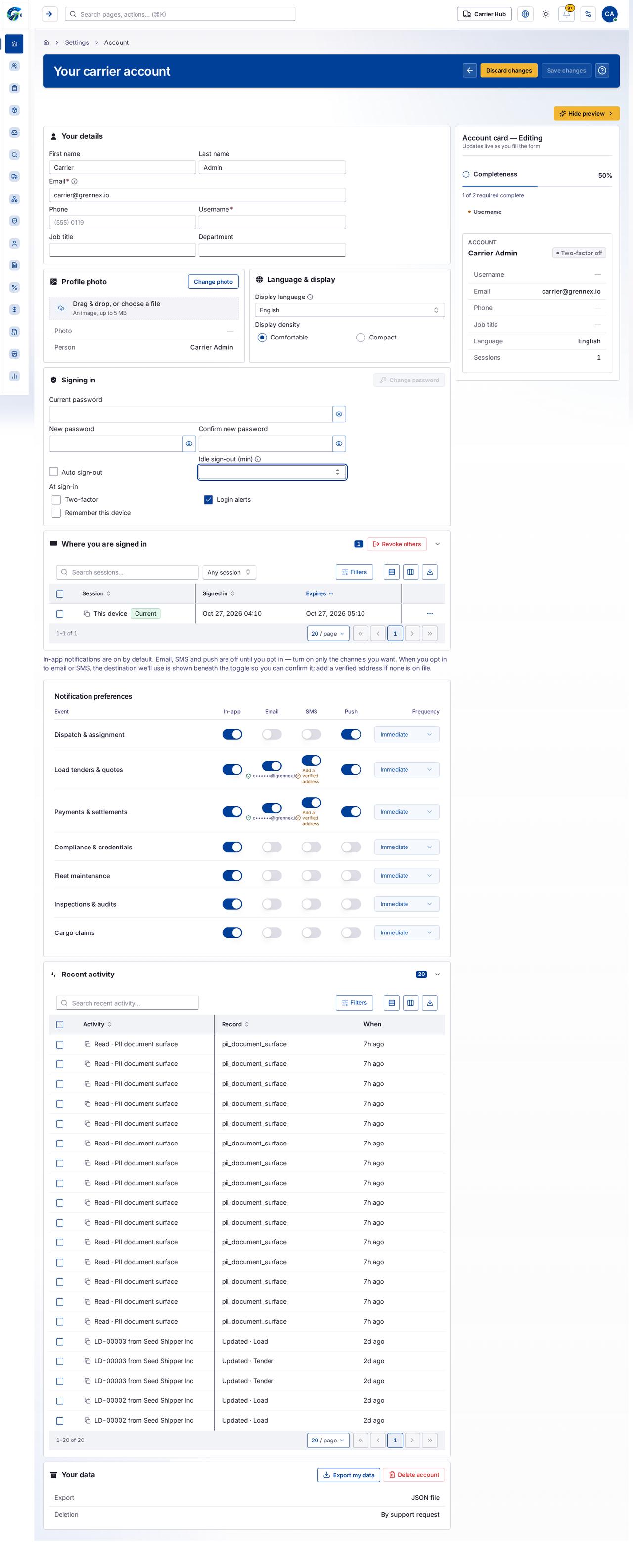
Task: Click the profile photo drag and drop area
Action: (x=144, y=308)
